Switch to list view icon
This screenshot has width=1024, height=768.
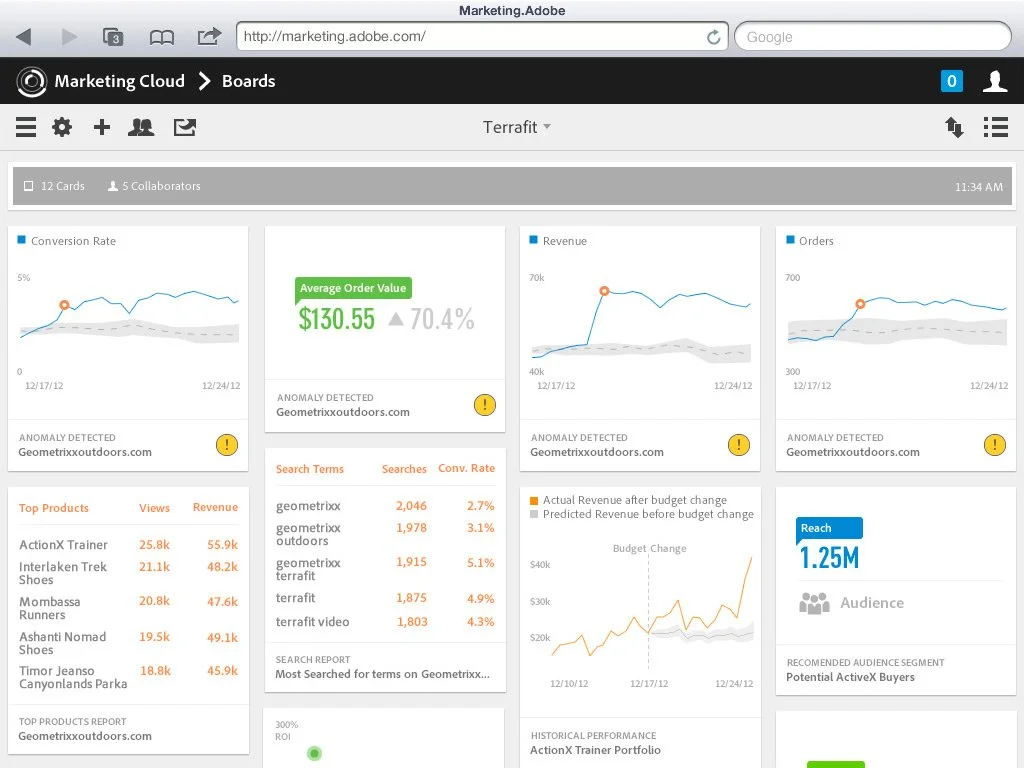click(995, 127)
